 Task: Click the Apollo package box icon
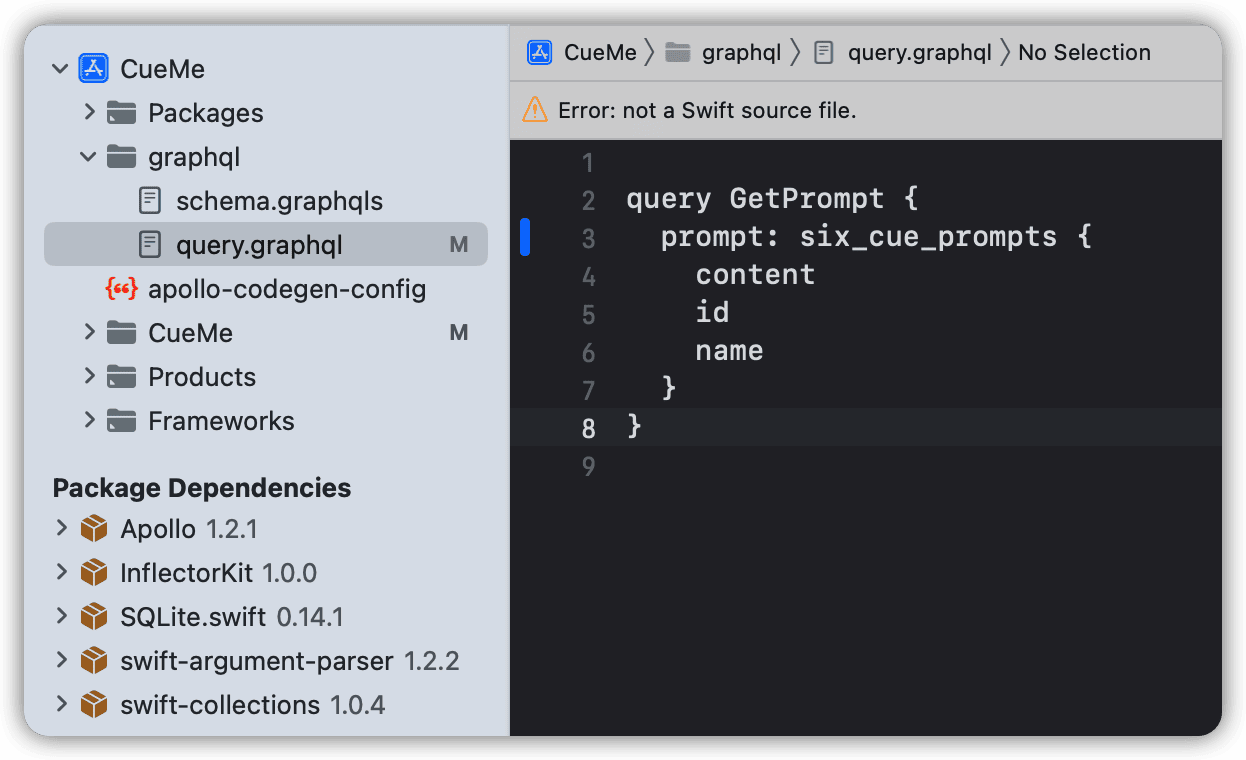(x=94, y=528)
